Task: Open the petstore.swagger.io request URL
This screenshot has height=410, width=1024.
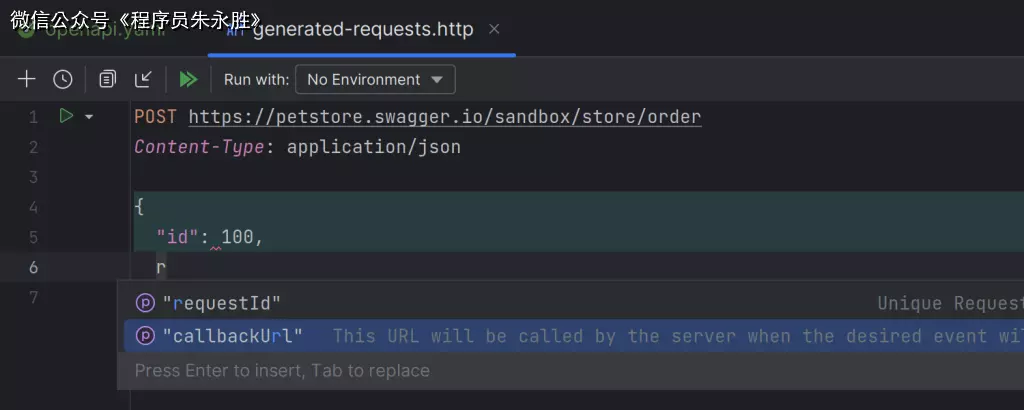Action: 444,117
